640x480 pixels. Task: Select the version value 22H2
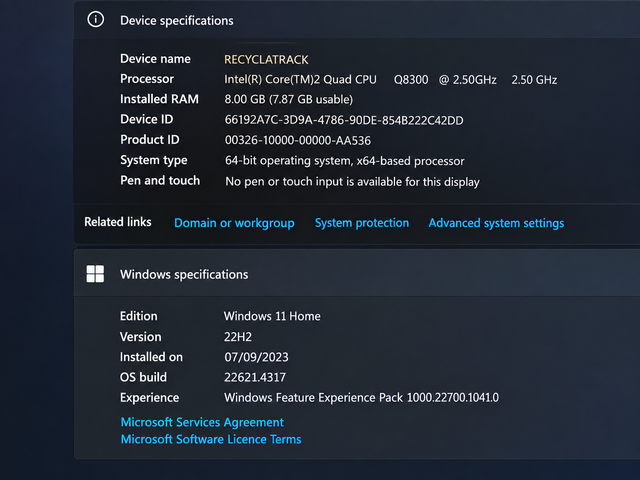pyautogui.click(x=238, y=337)
